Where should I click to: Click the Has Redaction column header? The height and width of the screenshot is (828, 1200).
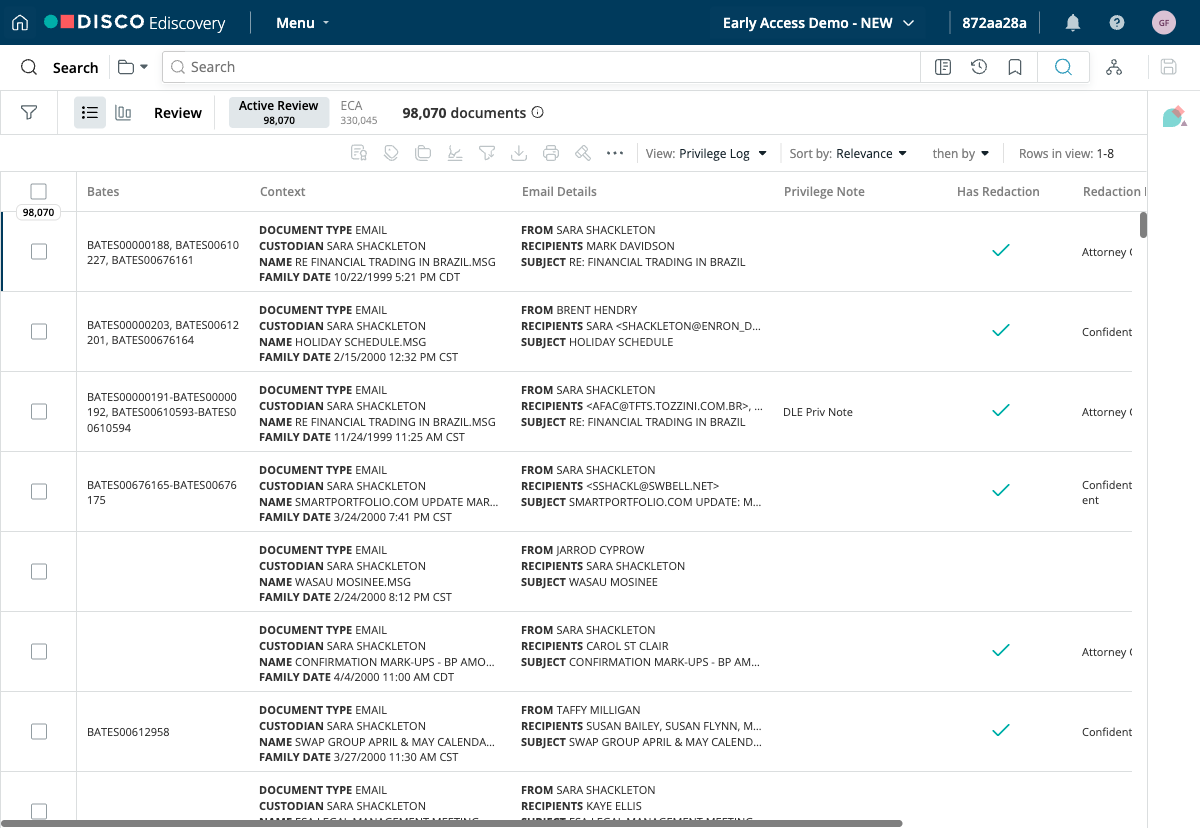tap(998, 191)
